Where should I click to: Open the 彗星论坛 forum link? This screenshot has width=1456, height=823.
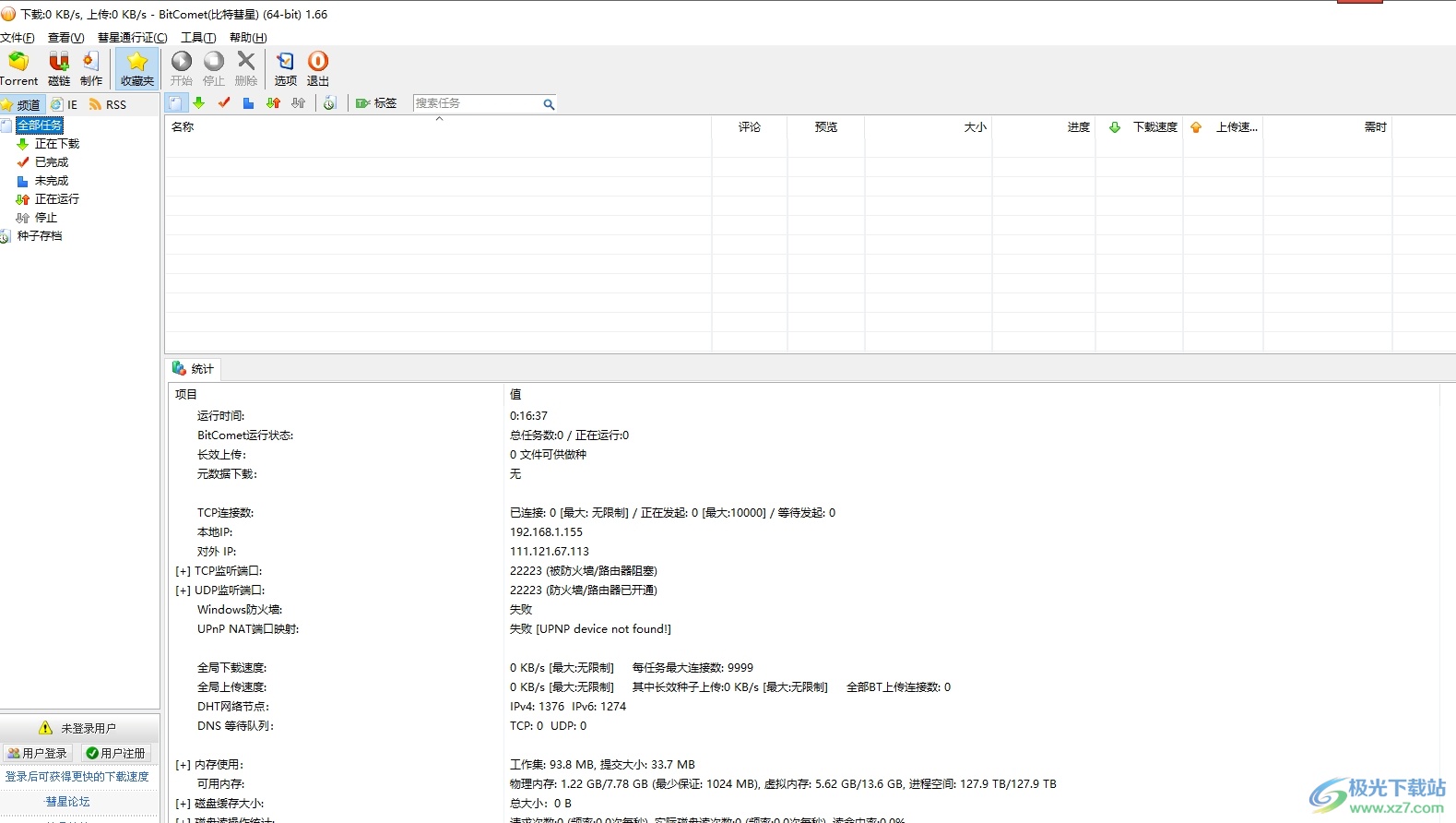68,802
